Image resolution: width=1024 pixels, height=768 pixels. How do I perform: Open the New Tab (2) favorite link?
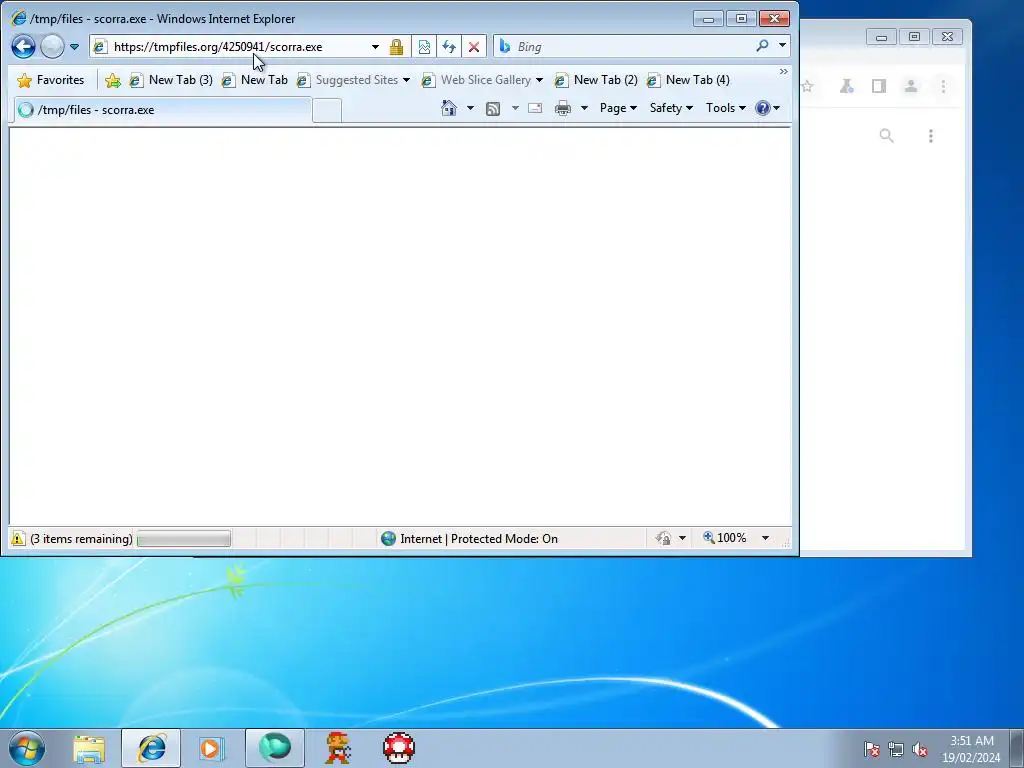coord(596,80)
